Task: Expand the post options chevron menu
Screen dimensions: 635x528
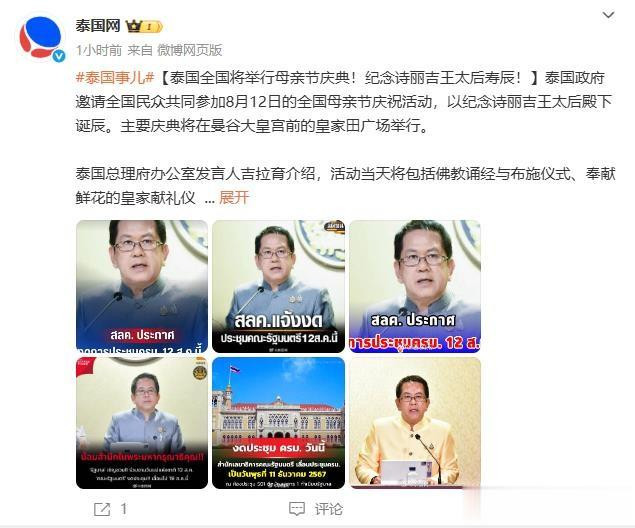Action: point(608,15)
